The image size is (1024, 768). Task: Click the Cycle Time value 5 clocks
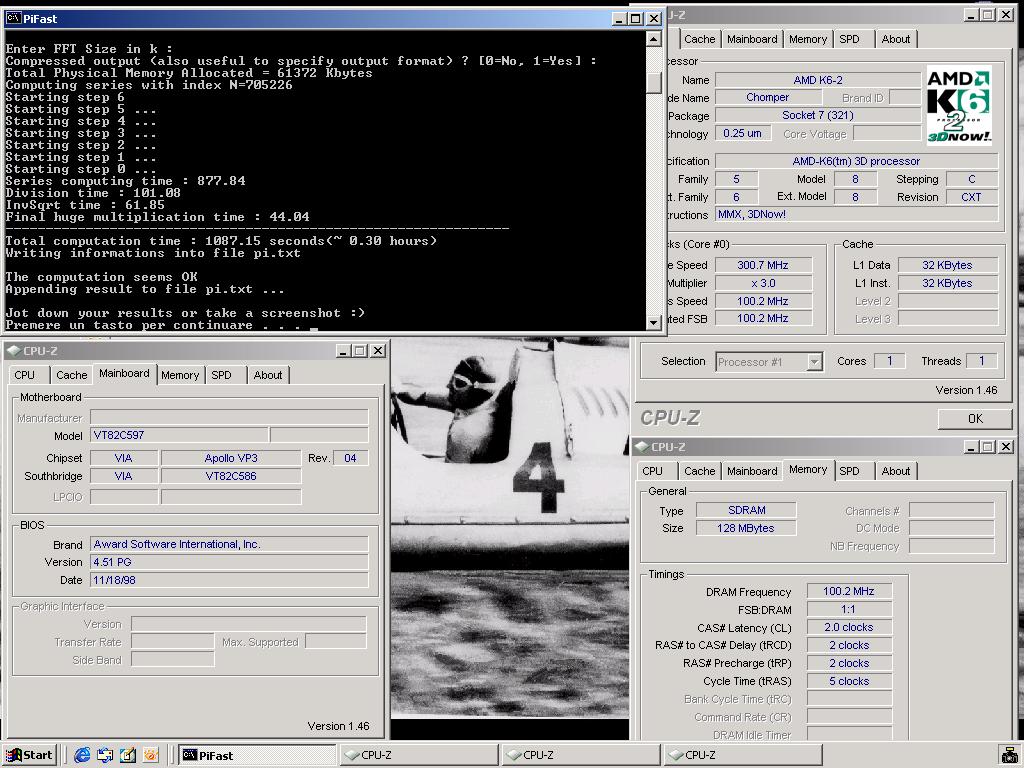click(x=848, y=681)
